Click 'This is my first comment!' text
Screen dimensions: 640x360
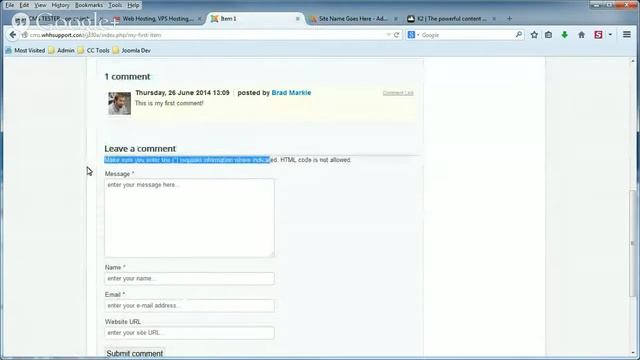click(169, 103)
